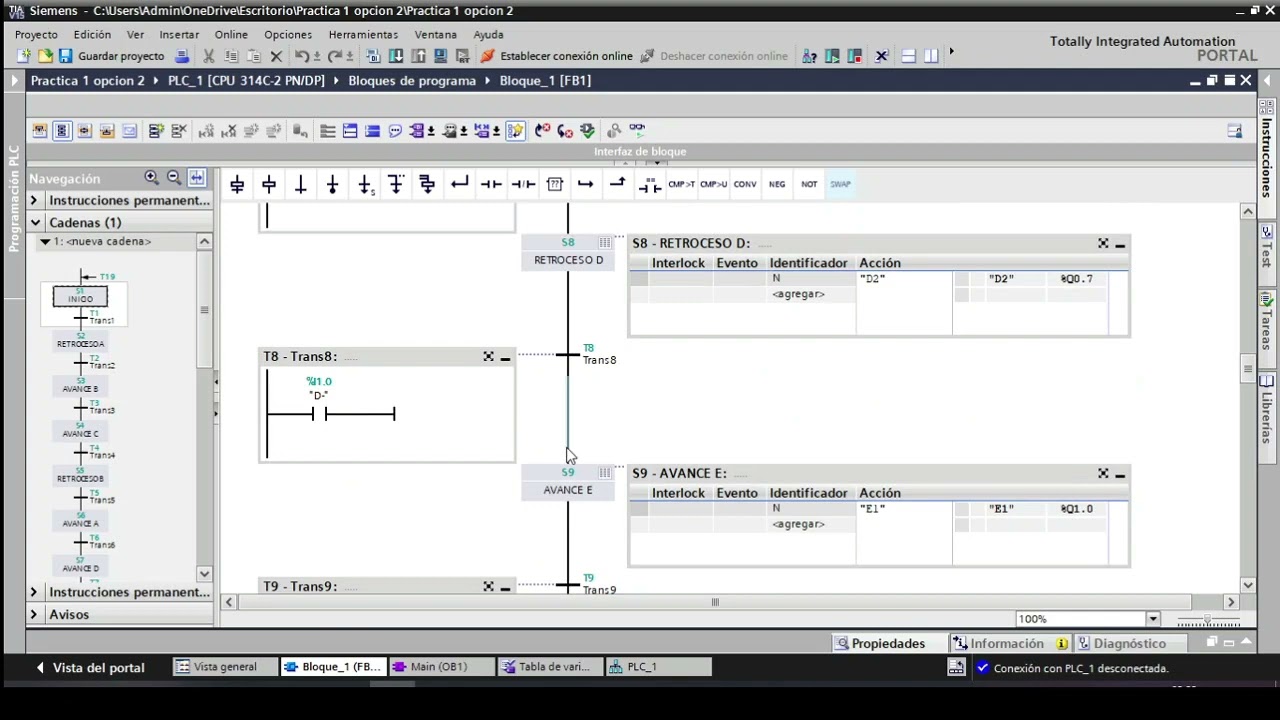Open the Edición menu
1280x720 pixels.
click(92, 34)
